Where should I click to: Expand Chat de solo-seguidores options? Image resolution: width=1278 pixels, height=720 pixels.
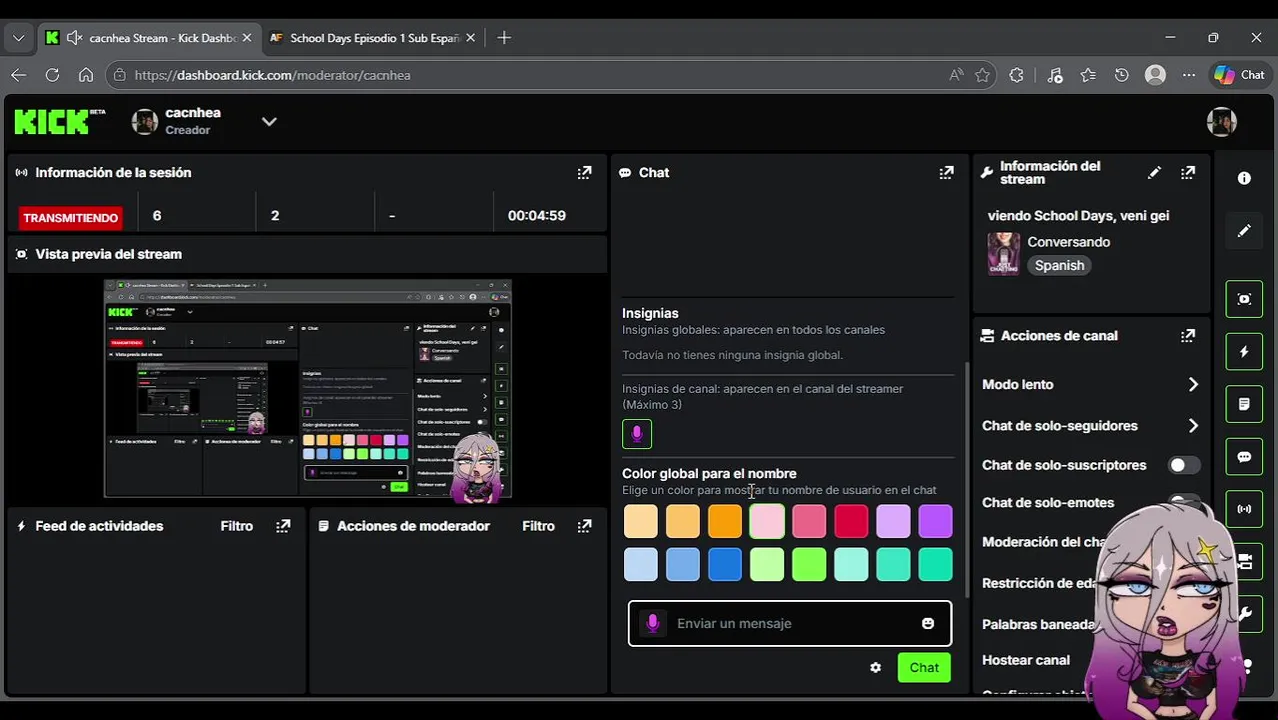pyautogui.click(x=1193, y=425)
